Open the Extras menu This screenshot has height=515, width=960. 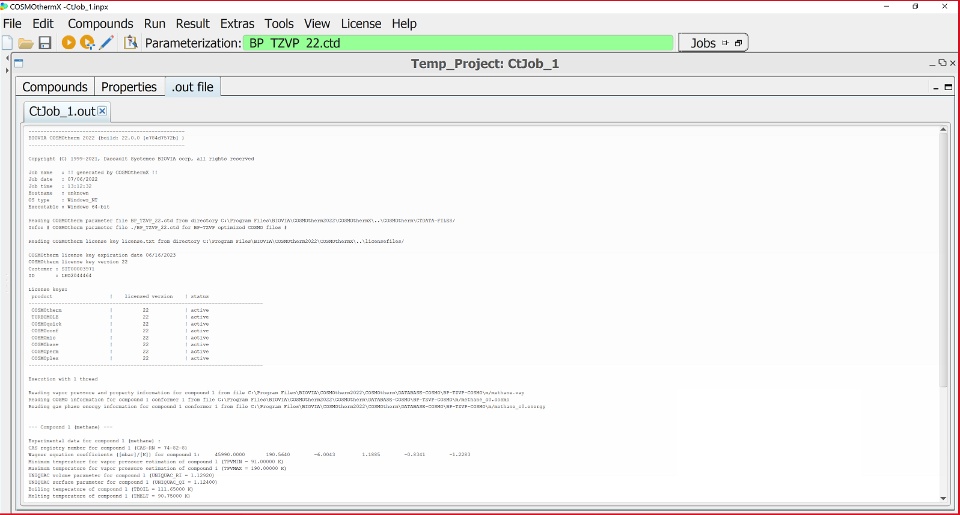pyautogui.click(x=237, y=23)
